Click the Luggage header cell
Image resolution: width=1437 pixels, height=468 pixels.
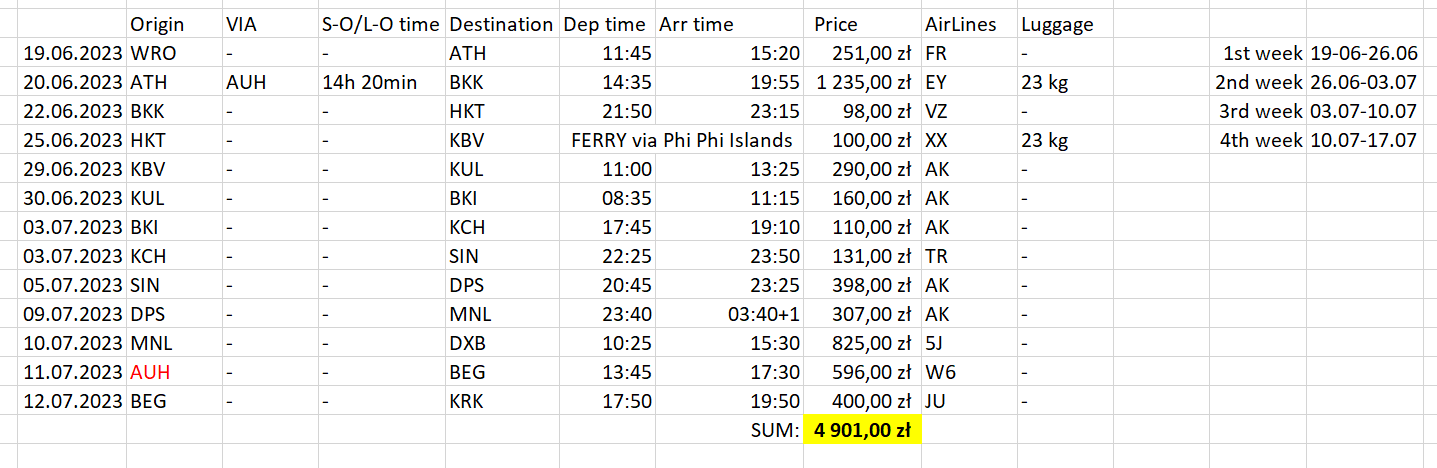pyautogui.click(x=1065, y=24)
